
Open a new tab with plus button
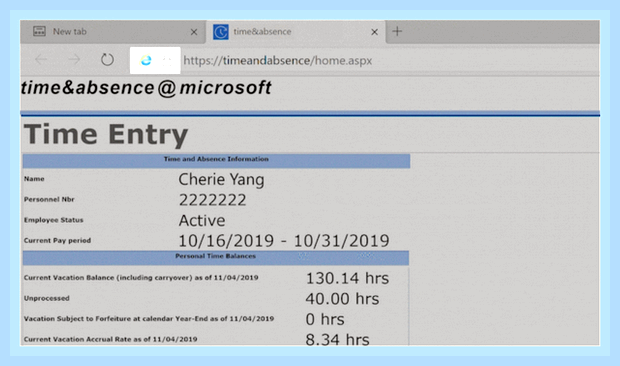coord(397,31)
